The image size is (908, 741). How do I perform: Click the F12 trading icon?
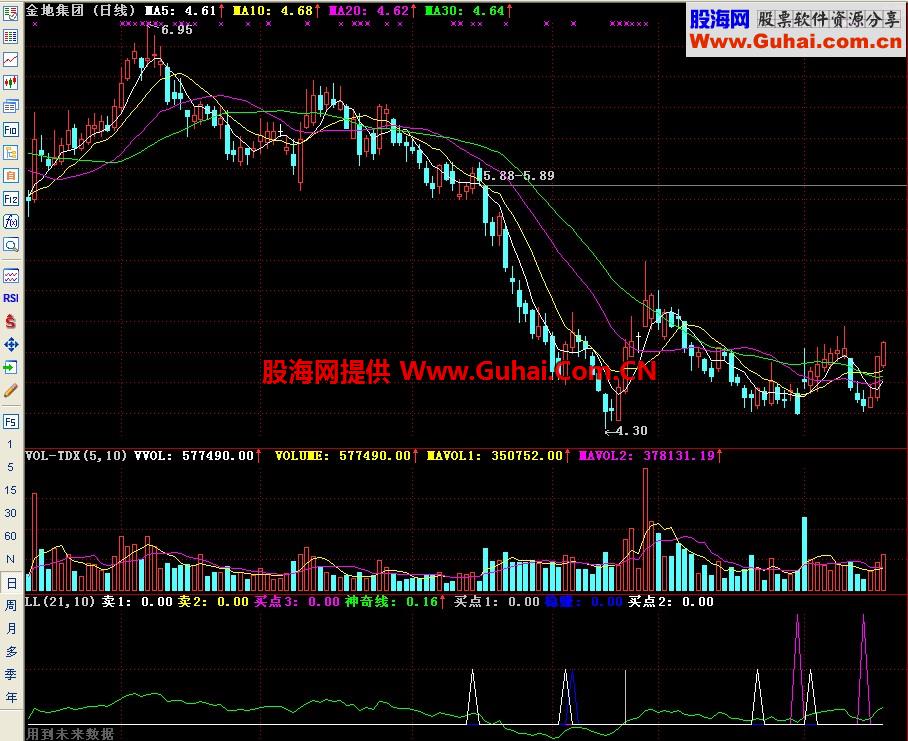[10, 199]
